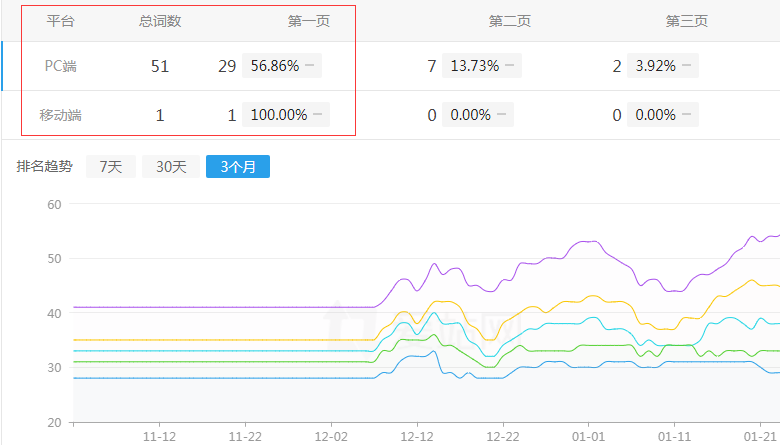Click dash icon beside 3.92% badge
This screenshot has height=445, width=780.
pyautogui.click(x=686, y=66)
